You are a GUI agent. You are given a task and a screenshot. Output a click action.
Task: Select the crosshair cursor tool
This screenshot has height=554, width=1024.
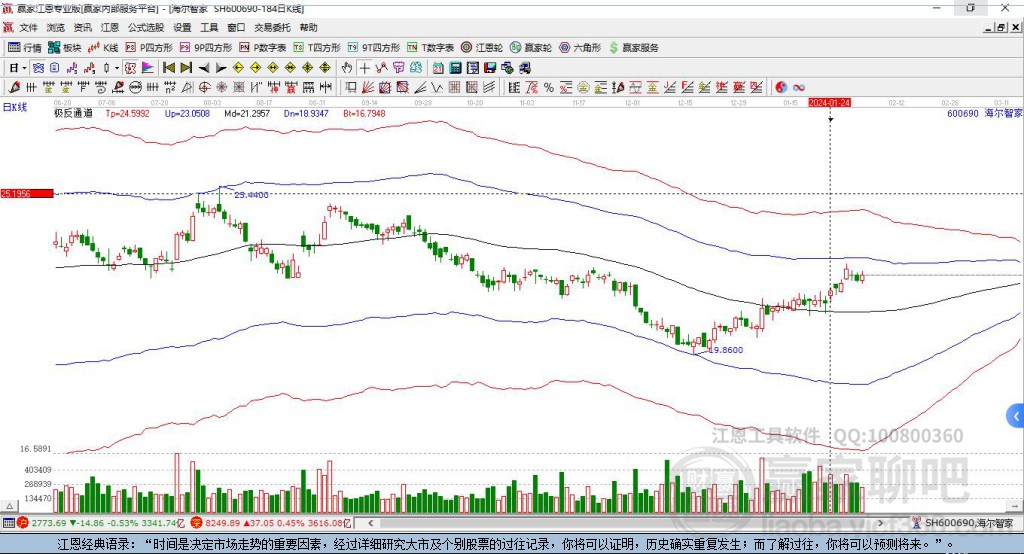(x=364, y=68)
